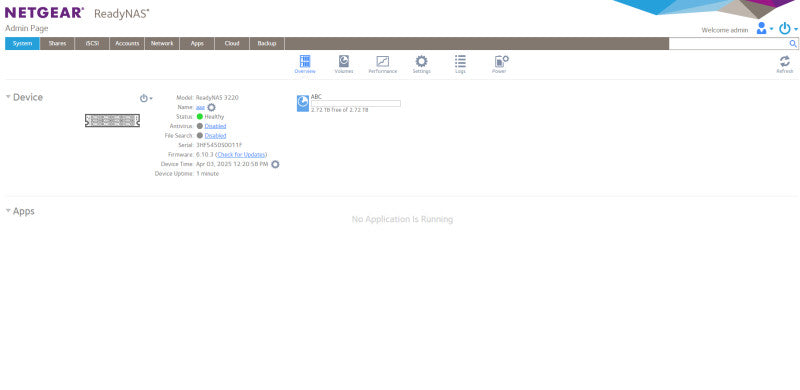This screenshot has height=390, width=800.
Task: Click 'No Application Is Running' text
Action: click(402, 219)
